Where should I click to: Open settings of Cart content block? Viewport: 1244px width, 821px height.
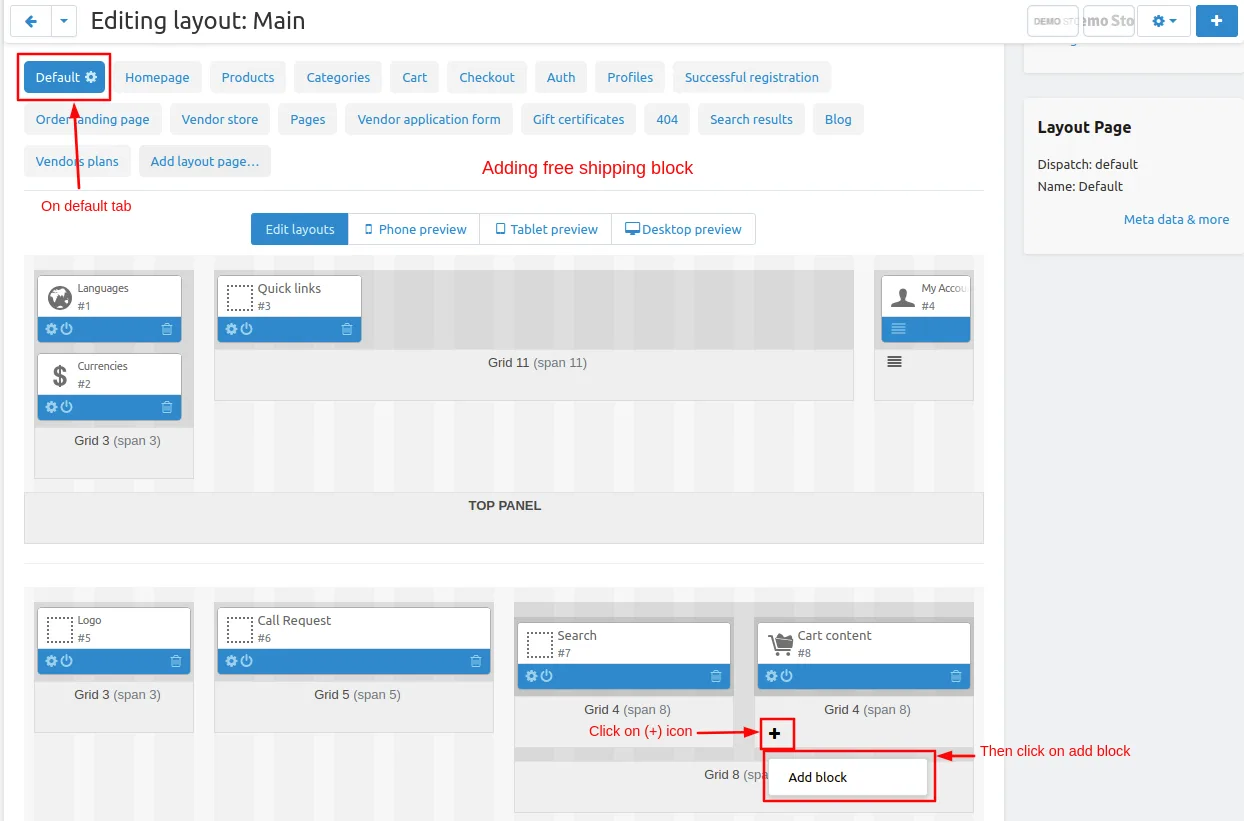[x=771, y=676]
